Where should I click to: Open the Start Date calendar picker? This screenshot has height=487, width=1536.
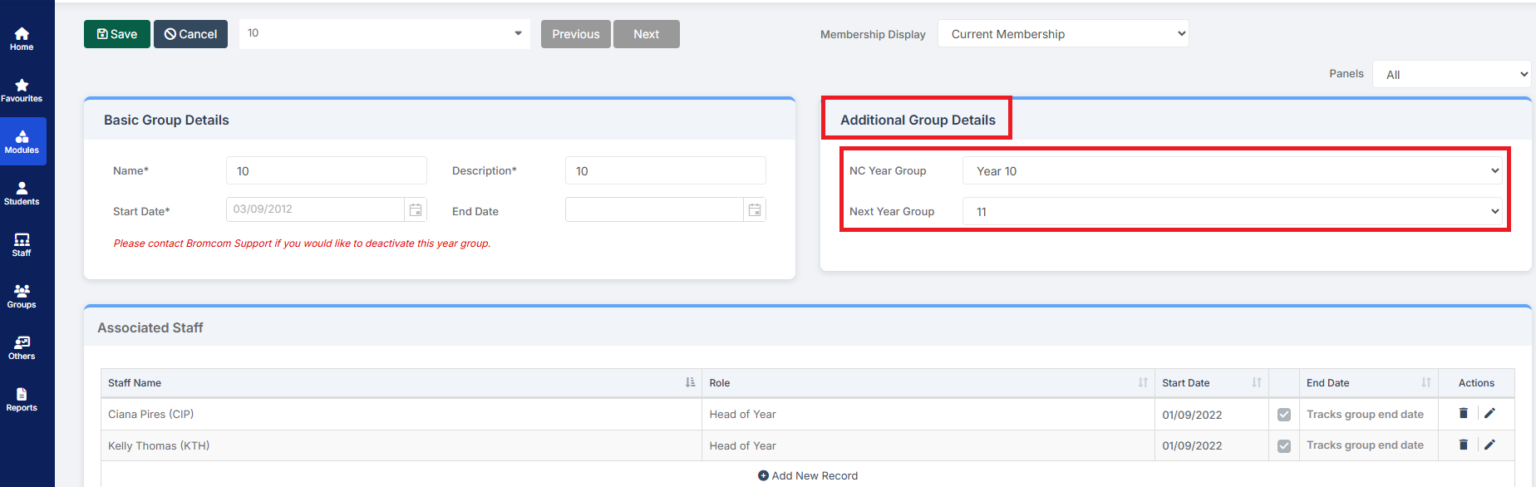pos(415,210)
